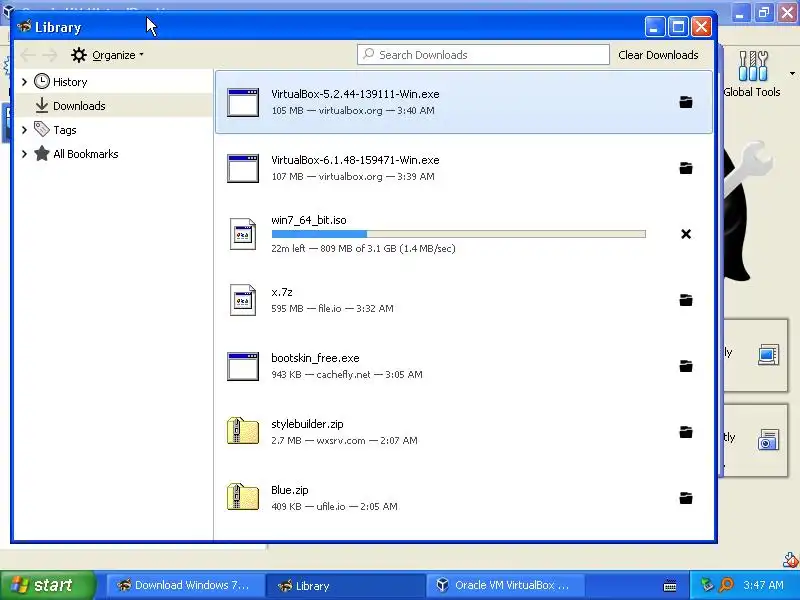Select History in the Library sidebar
This screenshot has height=600, width=800.
click(x=114, y=82)
